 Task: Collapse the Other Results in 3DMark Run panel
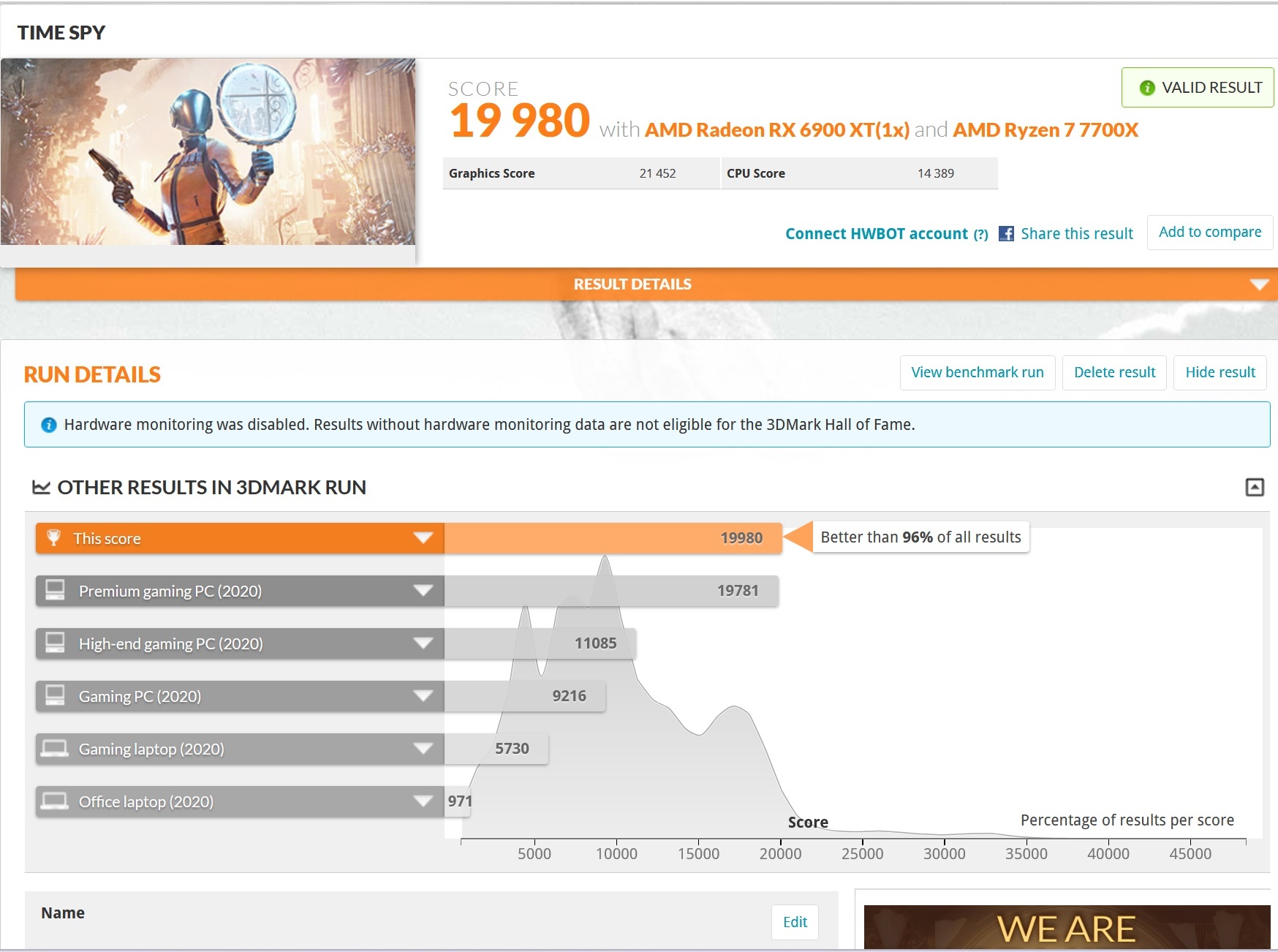1255,487
